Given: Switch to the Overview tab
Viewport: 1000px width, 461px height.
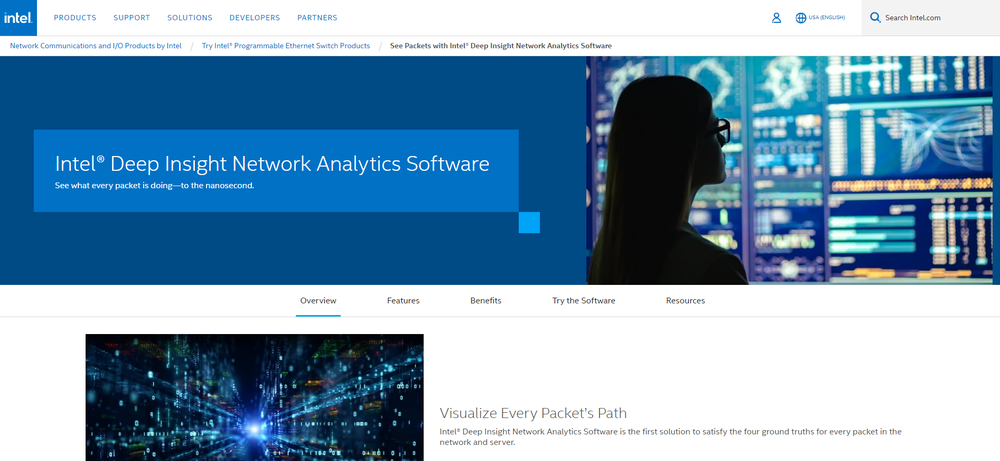Looking at the screenshot, I should point(318,300).
